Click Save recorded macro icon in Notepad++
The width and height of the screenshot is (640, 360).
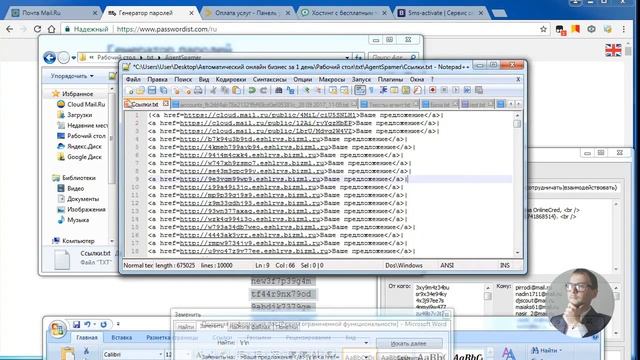(479, 90)
